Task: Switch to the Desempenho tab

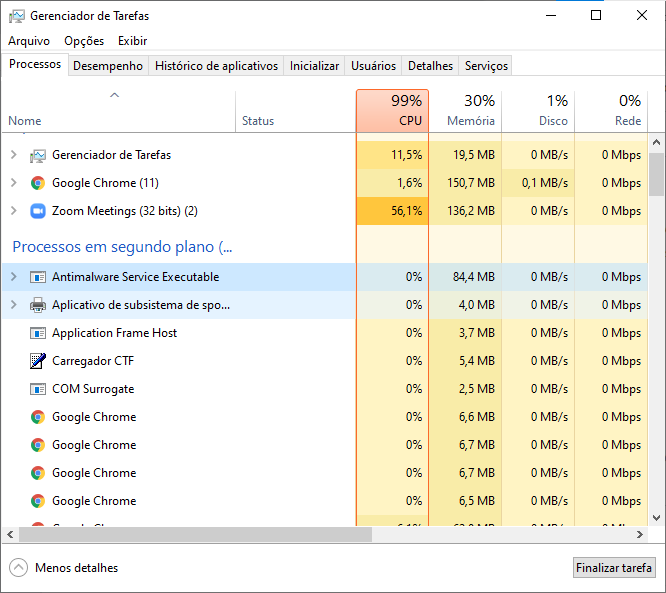Action: pyautogui.click(x=108, y=66)
